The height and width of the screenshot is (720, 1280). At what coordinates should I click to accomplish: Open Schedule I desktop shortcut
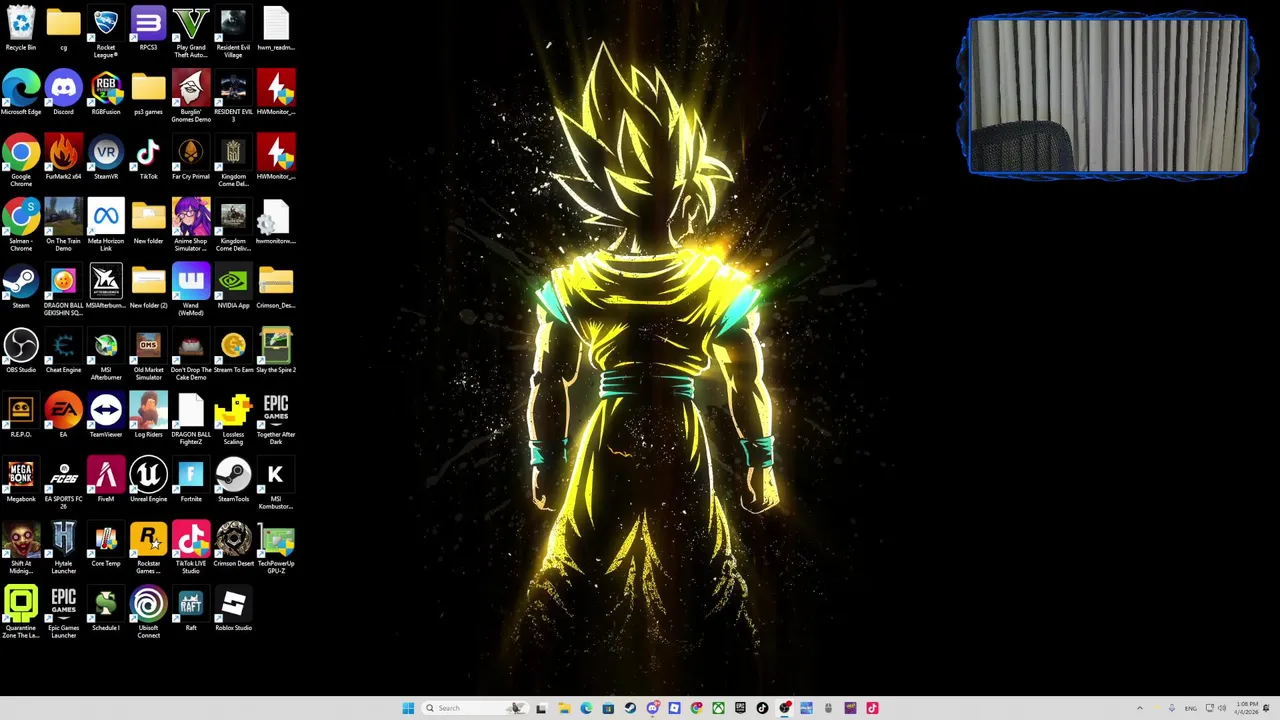tap(106, 609)
